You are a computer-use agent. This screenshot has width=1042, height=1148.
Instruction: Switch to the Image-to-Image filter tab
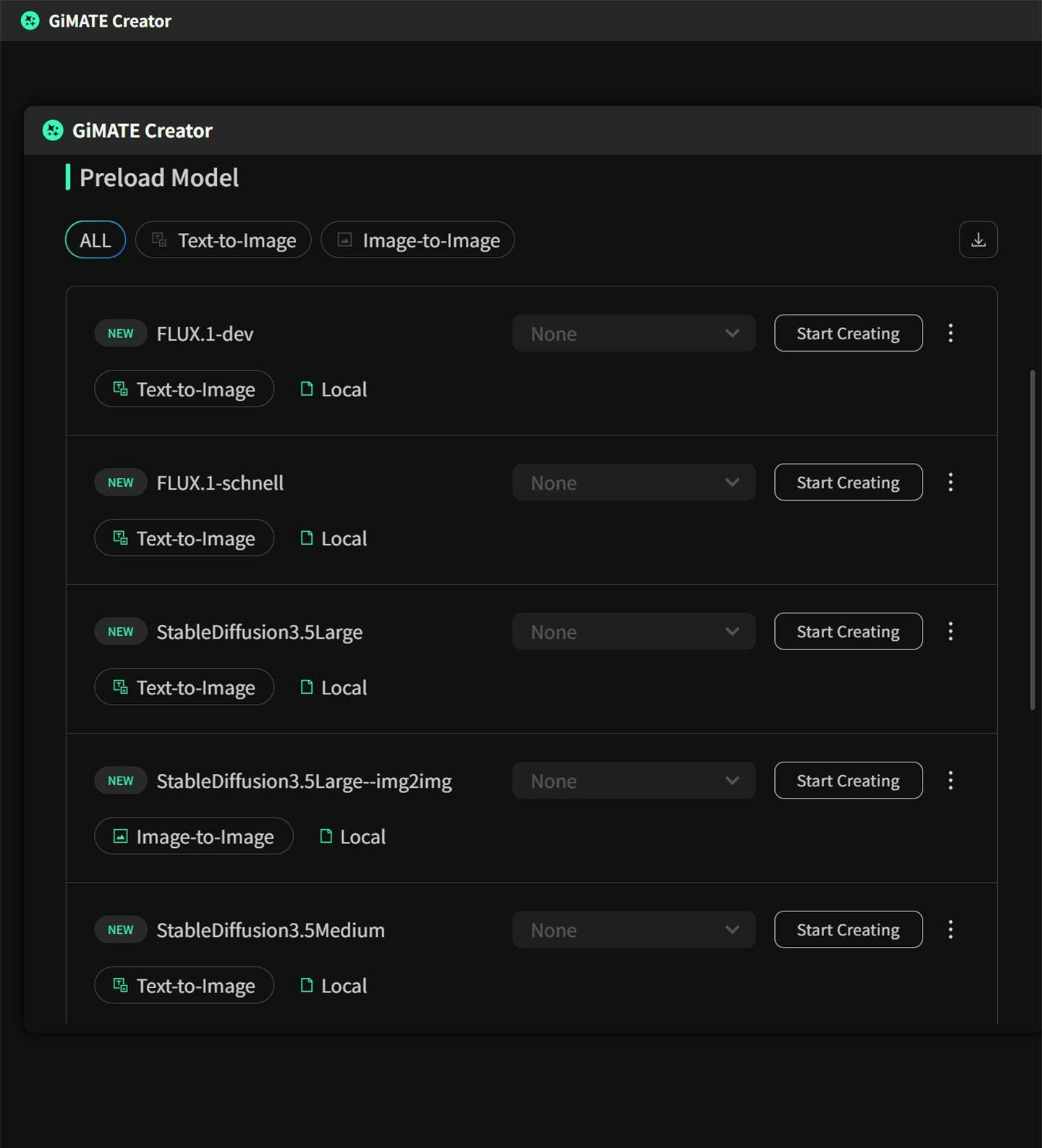click(418, 239)
